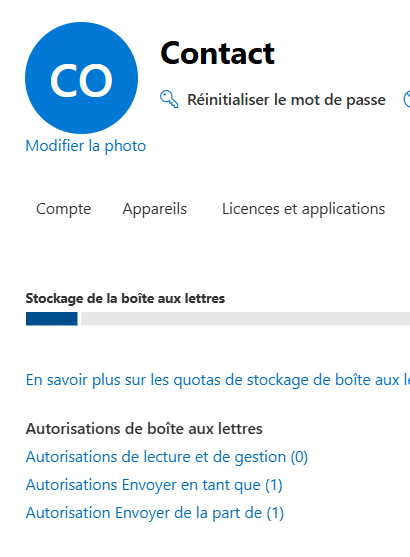Viewport: 410px width, 557px height.
Task: Click the (1) count after Envoyer en tant que
Action: [x=274, y=485]
